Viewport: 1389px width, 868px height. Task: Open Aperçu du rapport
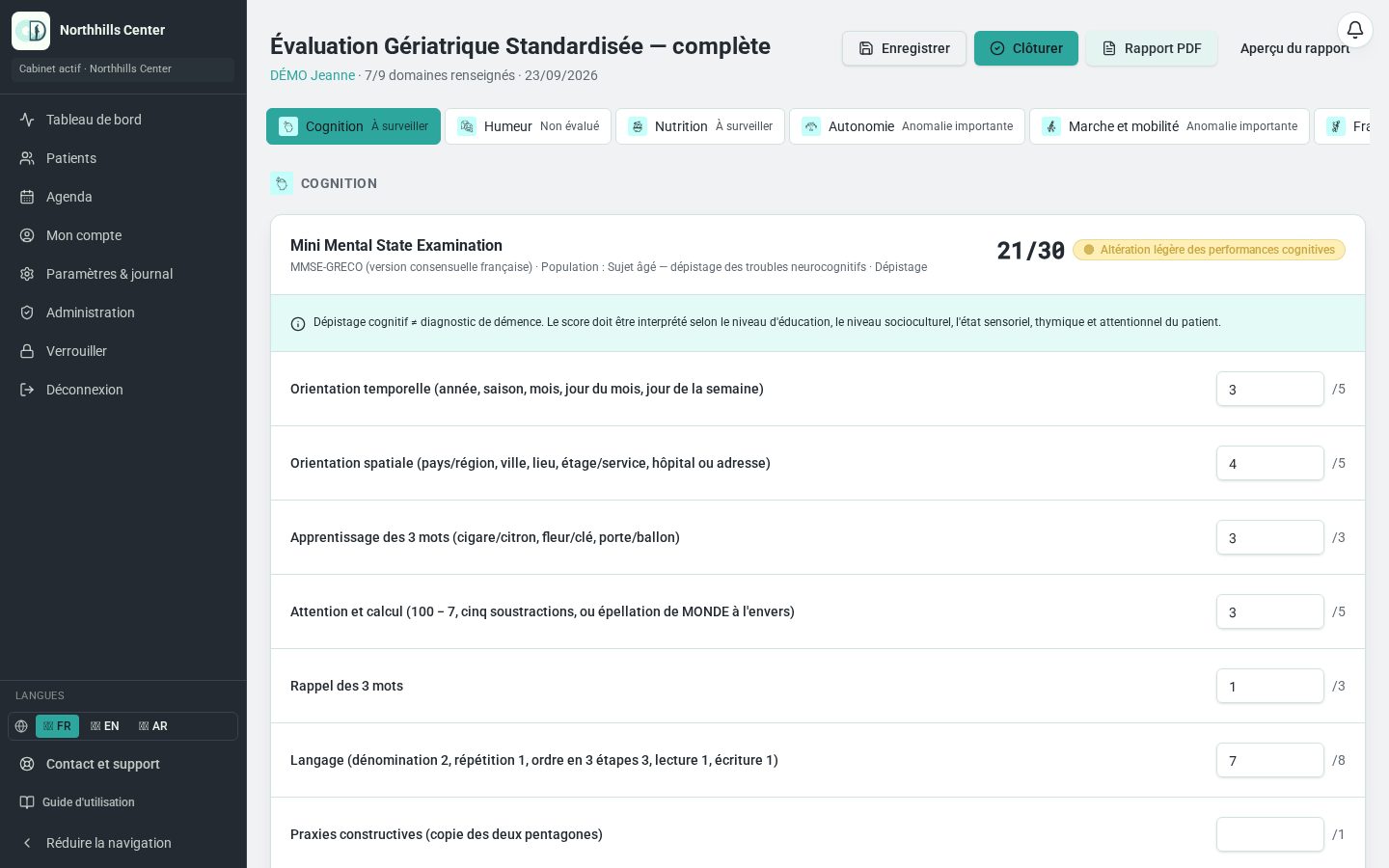click(x=1294, y=48)
